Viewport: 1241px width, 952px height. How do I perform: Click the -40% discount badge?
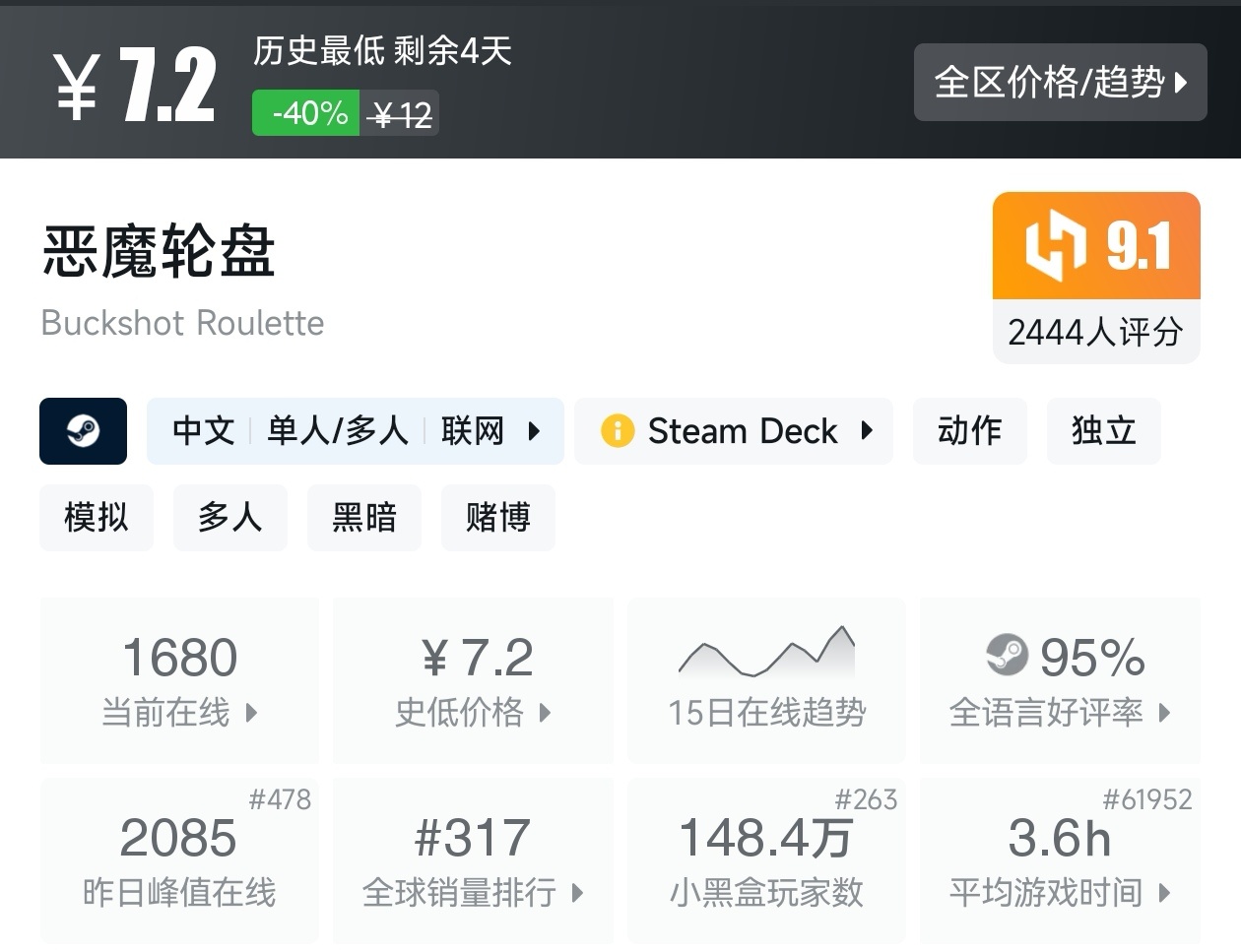click(306, 113)
